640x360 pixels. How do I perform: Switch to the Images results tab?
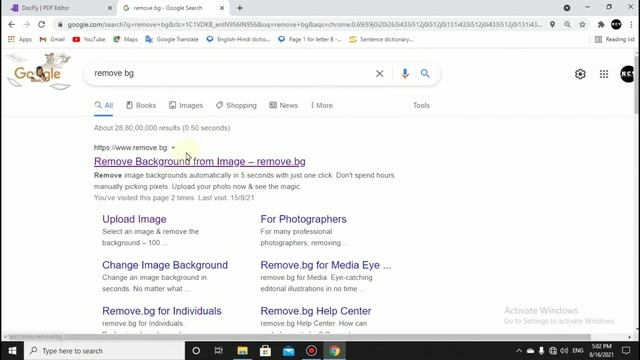click(x=186, y=105)
